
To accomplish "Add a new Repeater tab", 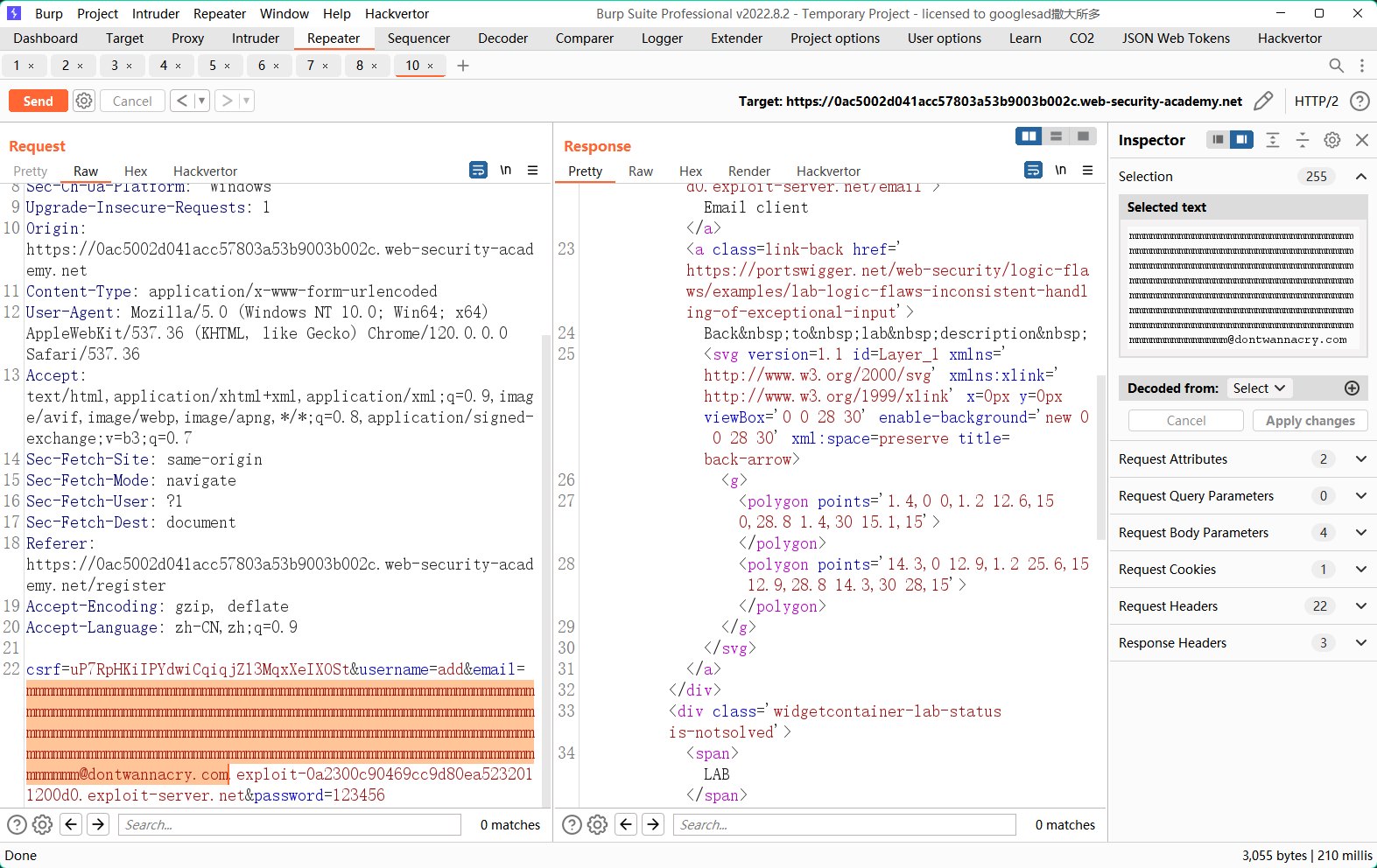I will (x=463, y=66).
